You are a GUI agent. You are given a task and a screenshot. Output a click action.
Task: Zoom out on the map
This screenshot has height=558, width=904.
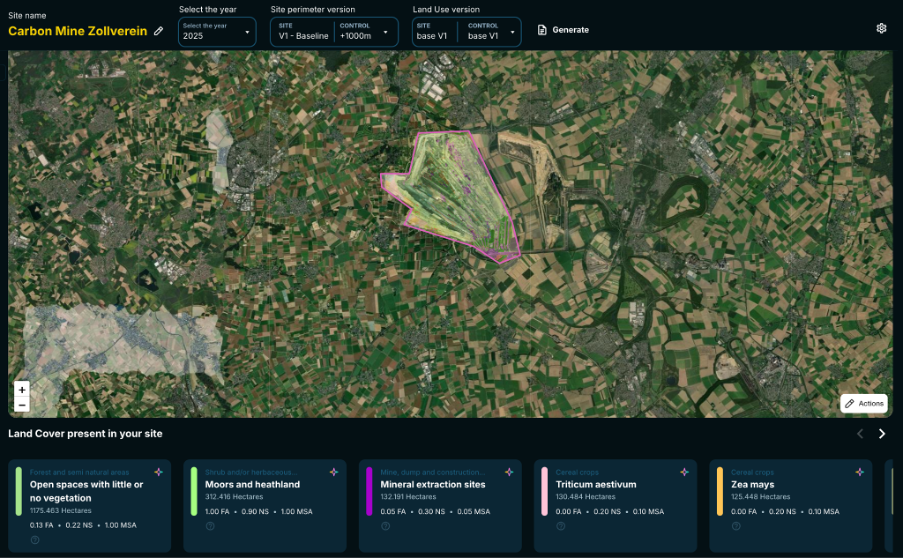click(22, 405)
